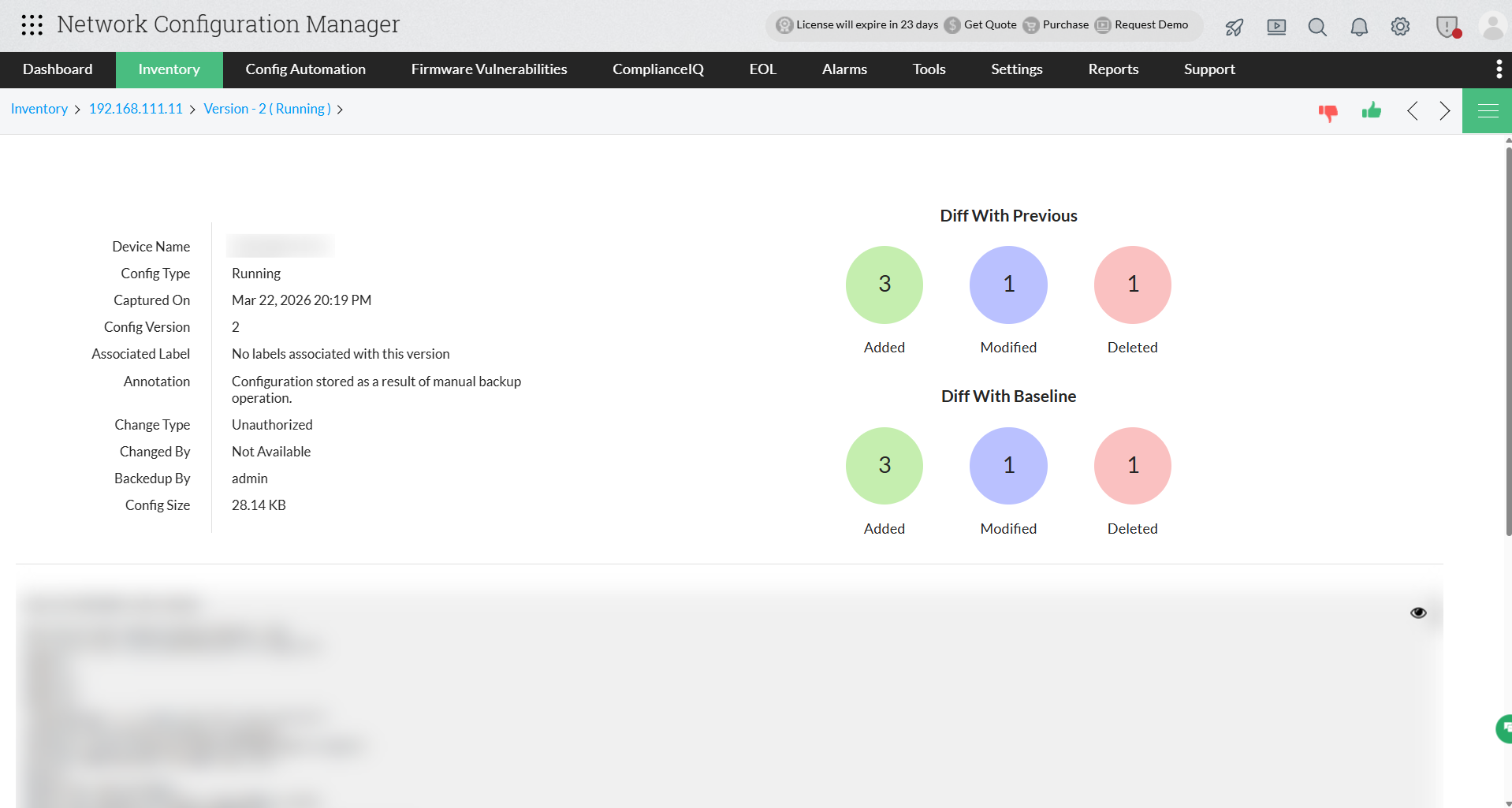The width and height of the screenshot is (1512, 808).
Task: Toggle the eye icon to reveal configuration
Action: click(x=1418, y=613)
